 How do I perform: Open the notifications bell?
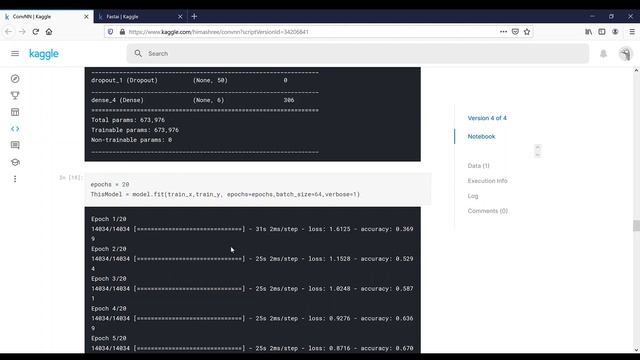pyautogui.click(x=603, y=53)
